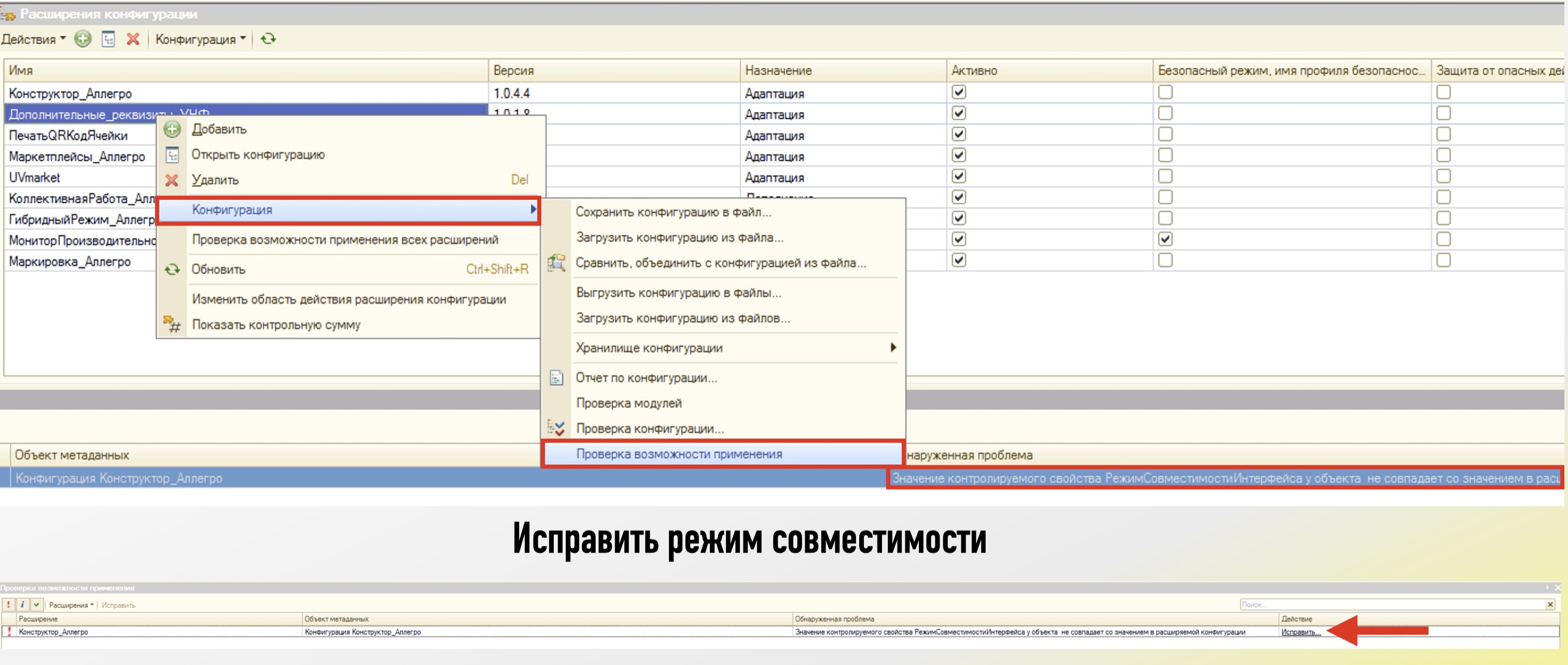
Task: Click the Open configuration toolbar icon
Action: pos(108,39)
